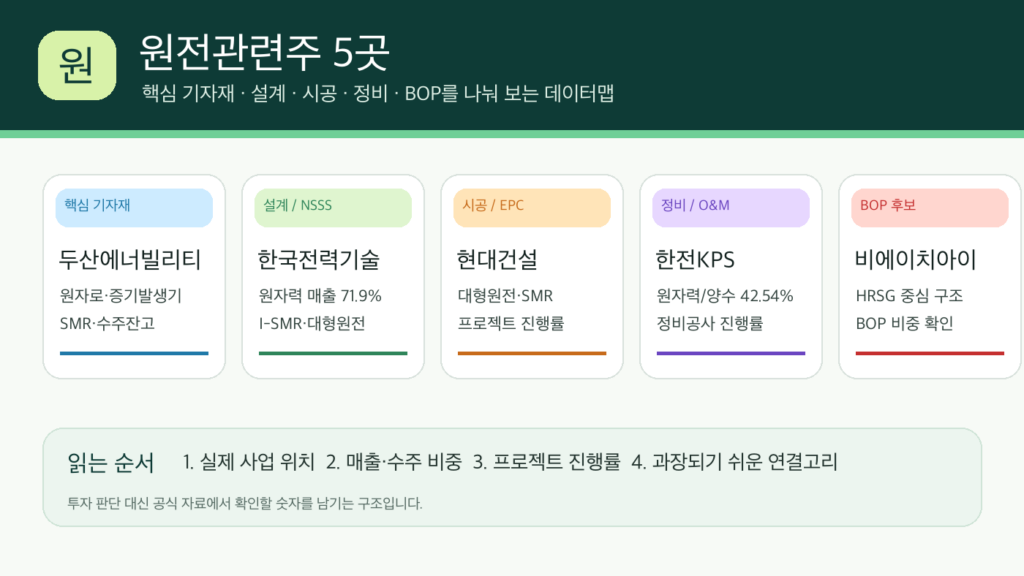Click the orange bar in 현대건설 card
Screen dimensions: 1024x576
[x=532, y=353]
